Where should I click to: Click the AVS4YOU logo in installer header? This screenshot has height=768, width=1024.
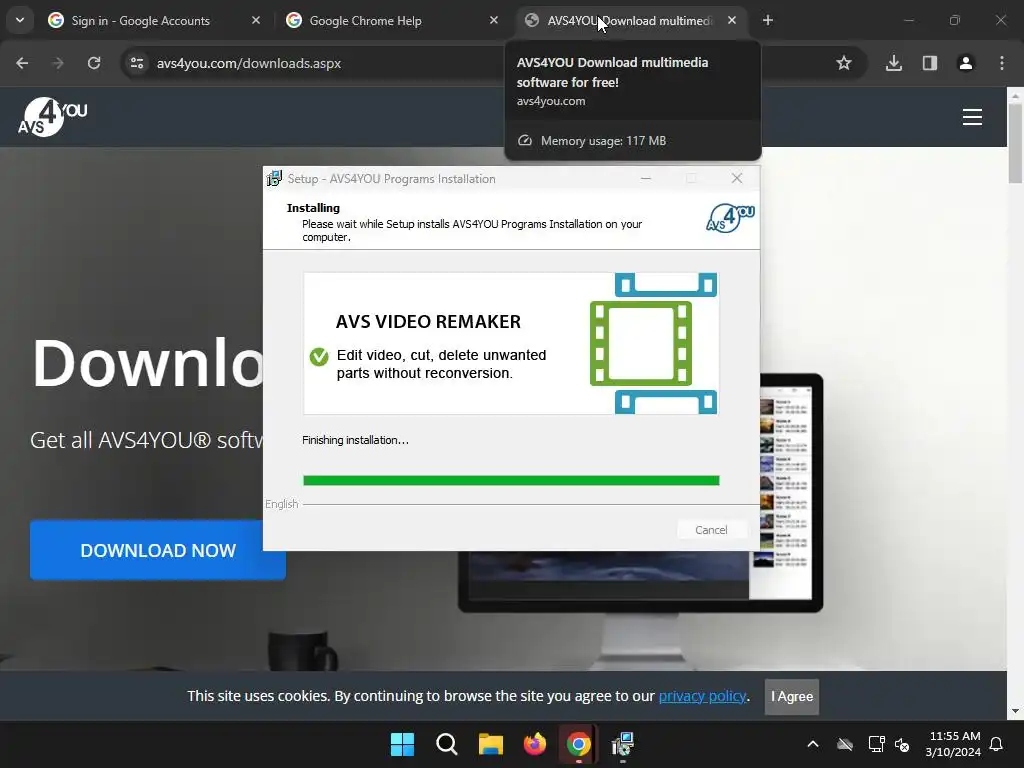pyautogui.click(x=730, y=218)
